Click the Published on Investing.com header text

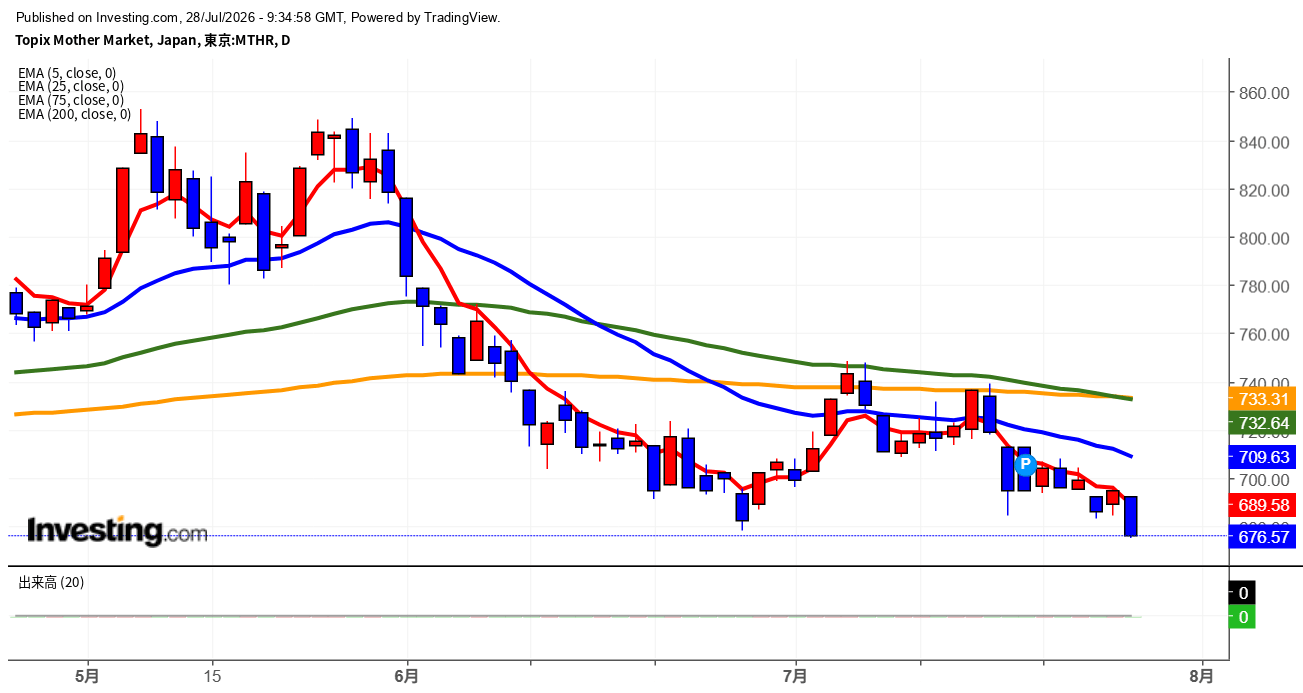[258, 17]
